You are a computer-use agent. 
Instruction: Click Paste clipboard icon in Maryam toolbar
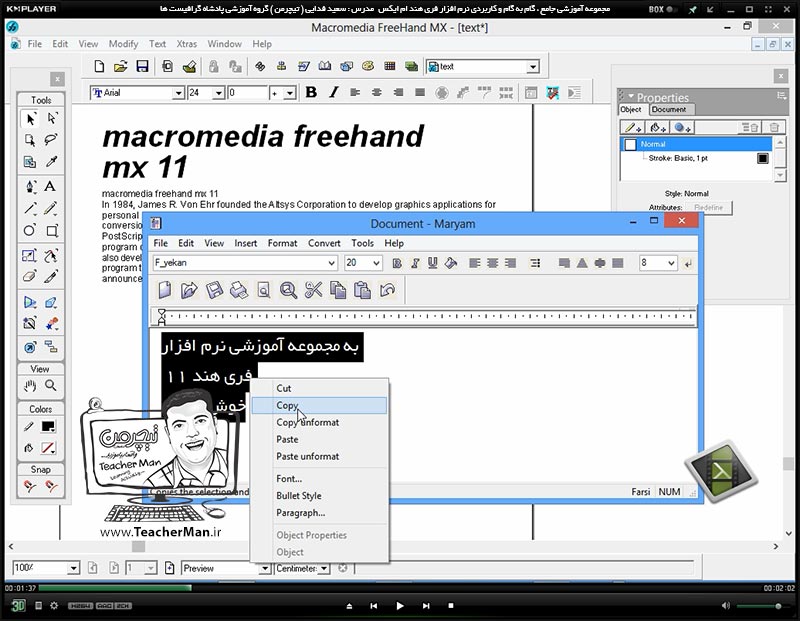coord(362,290)
